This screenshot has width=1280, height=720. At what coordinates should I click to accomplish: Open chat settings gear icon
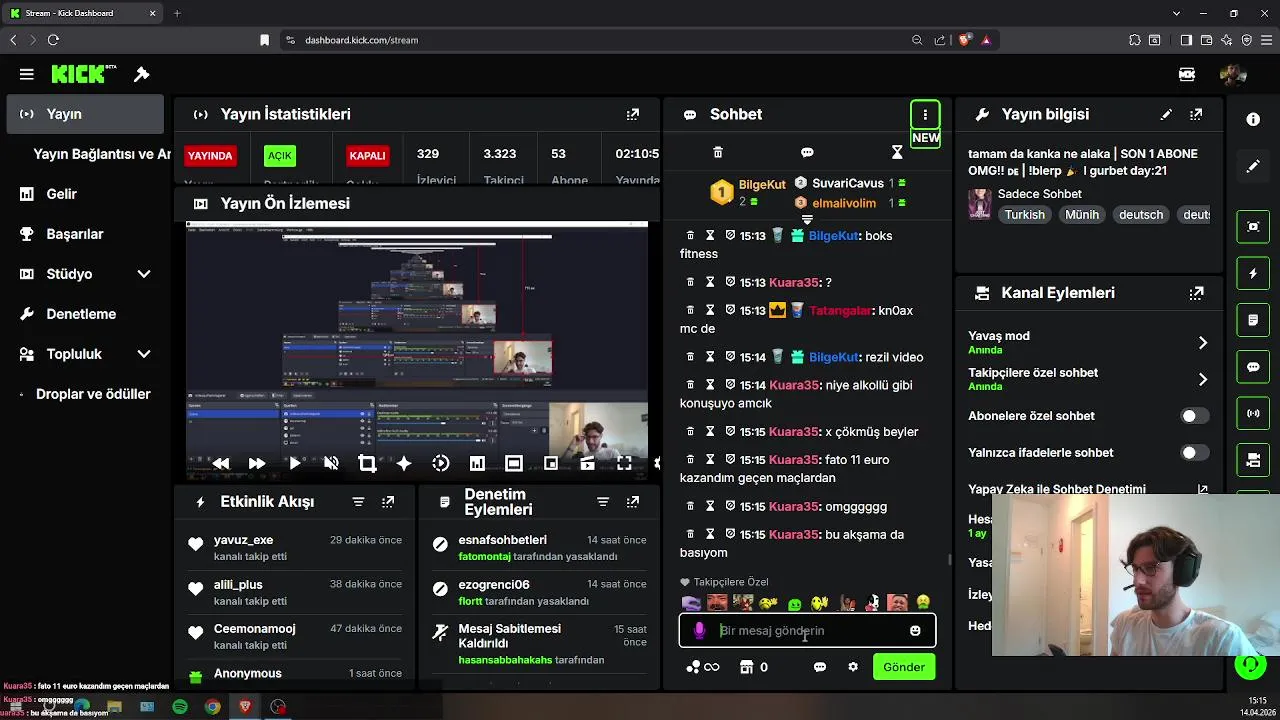pos(853,667)
